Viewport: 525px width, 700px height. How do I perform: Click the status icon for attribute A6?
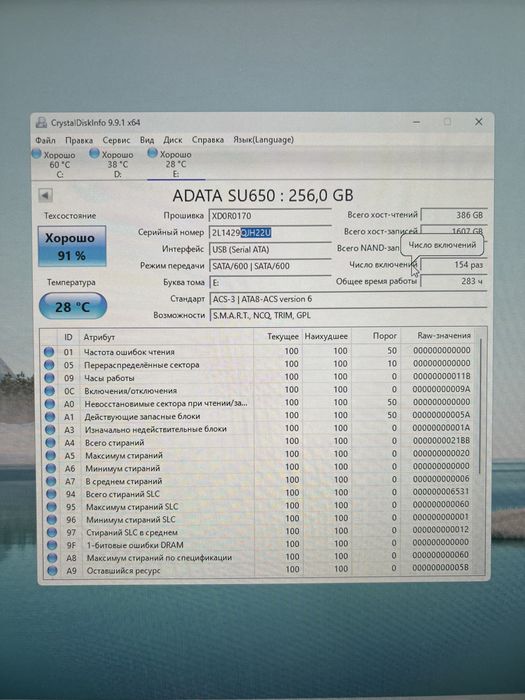point(50,468)
